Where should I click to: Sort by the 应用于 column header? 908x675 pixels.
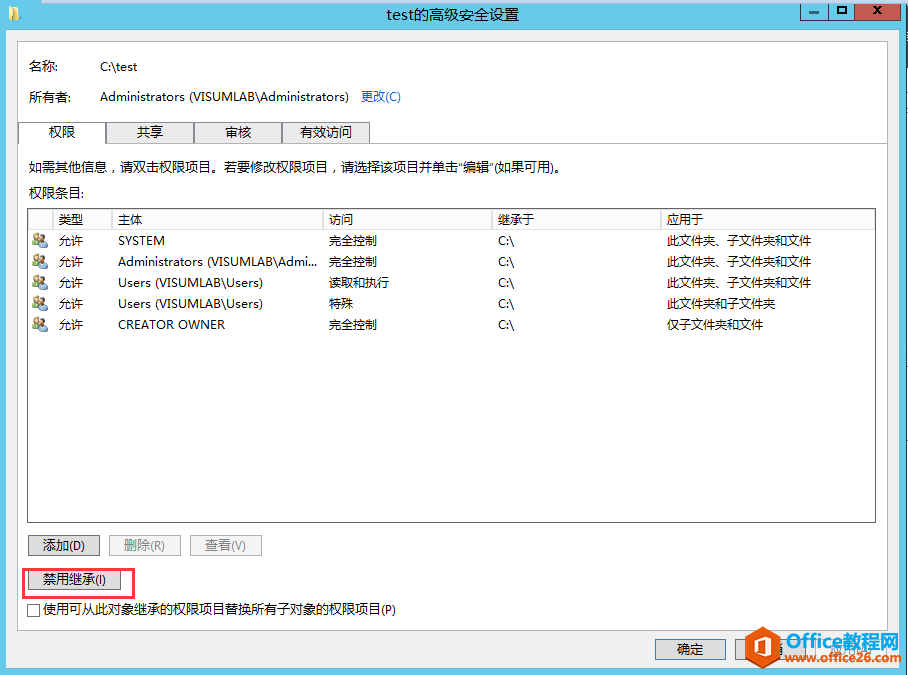click(767, 219)
